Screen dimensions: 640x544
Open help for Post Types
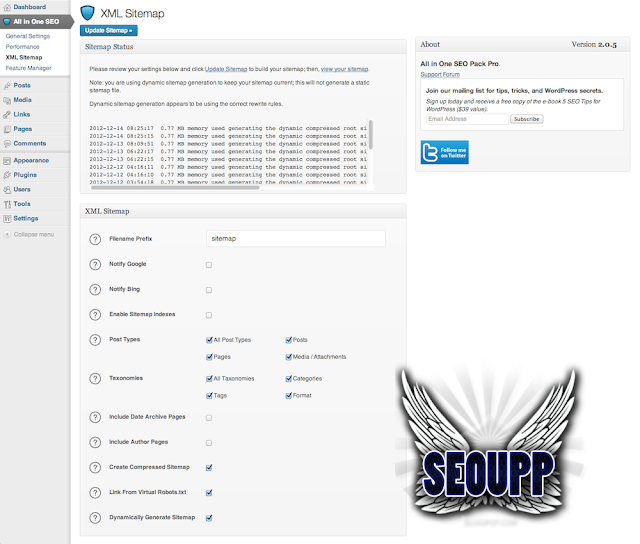(x=95, y=340)
